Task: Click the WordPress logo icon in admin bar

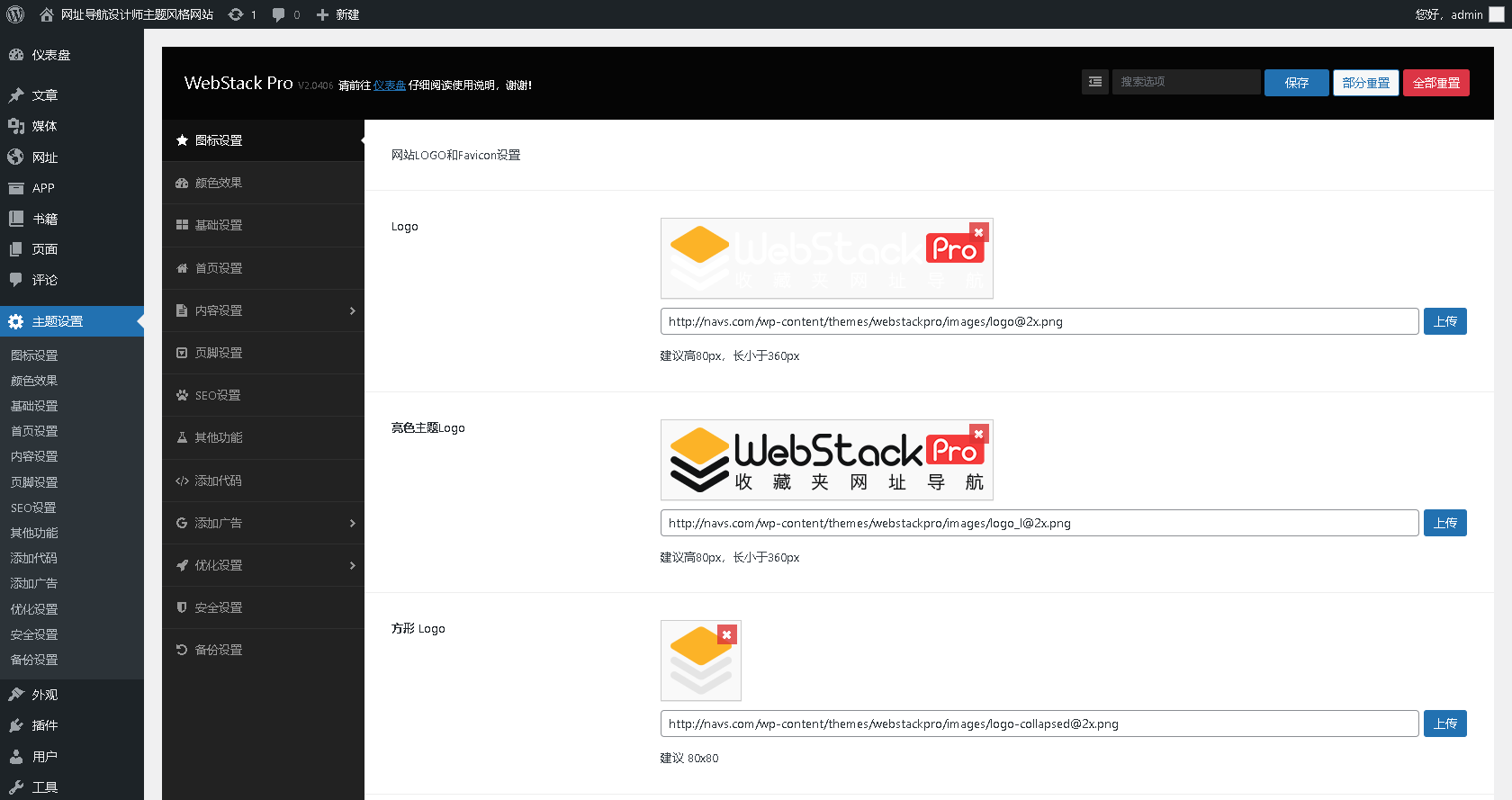Action: pos(15,14)
